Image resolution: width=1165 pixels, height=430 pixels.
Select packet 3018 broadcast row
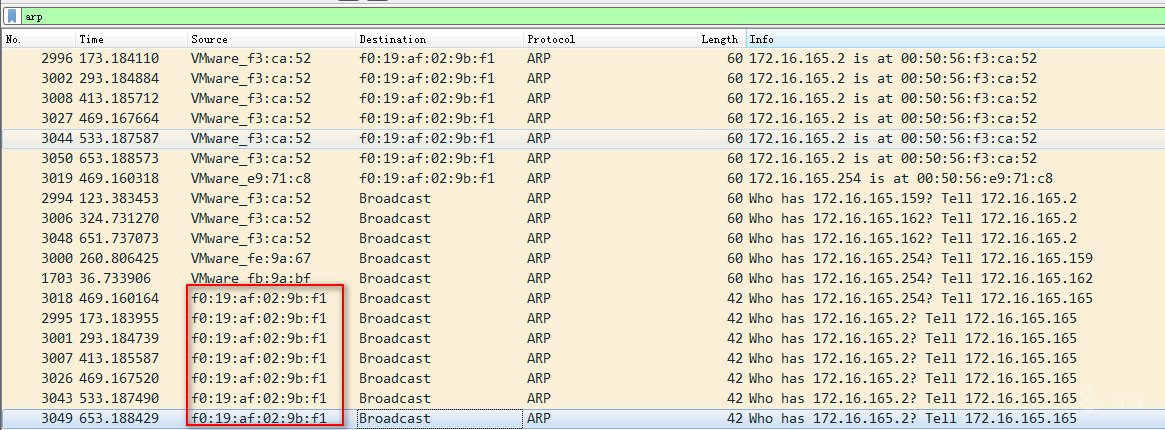(500, 298)
